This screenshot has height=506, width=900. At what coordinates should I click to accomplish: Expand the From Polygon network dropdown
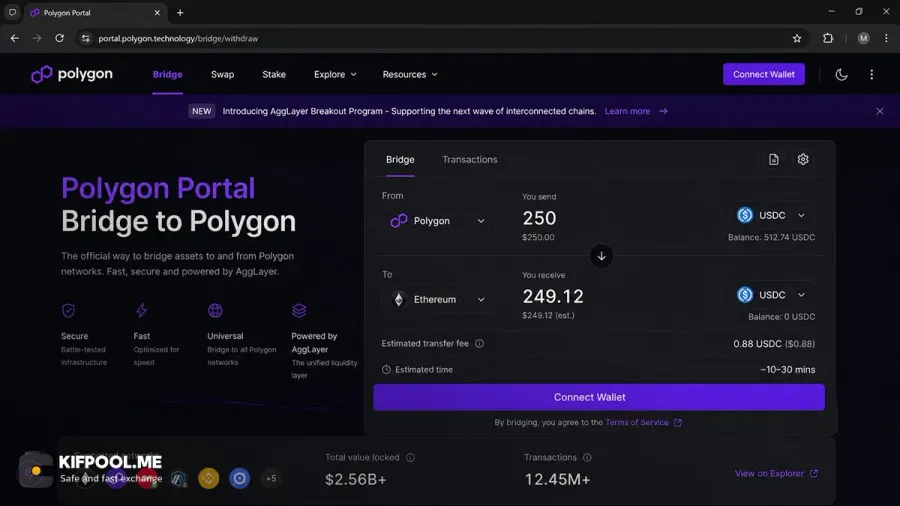(x=438, y=221)
